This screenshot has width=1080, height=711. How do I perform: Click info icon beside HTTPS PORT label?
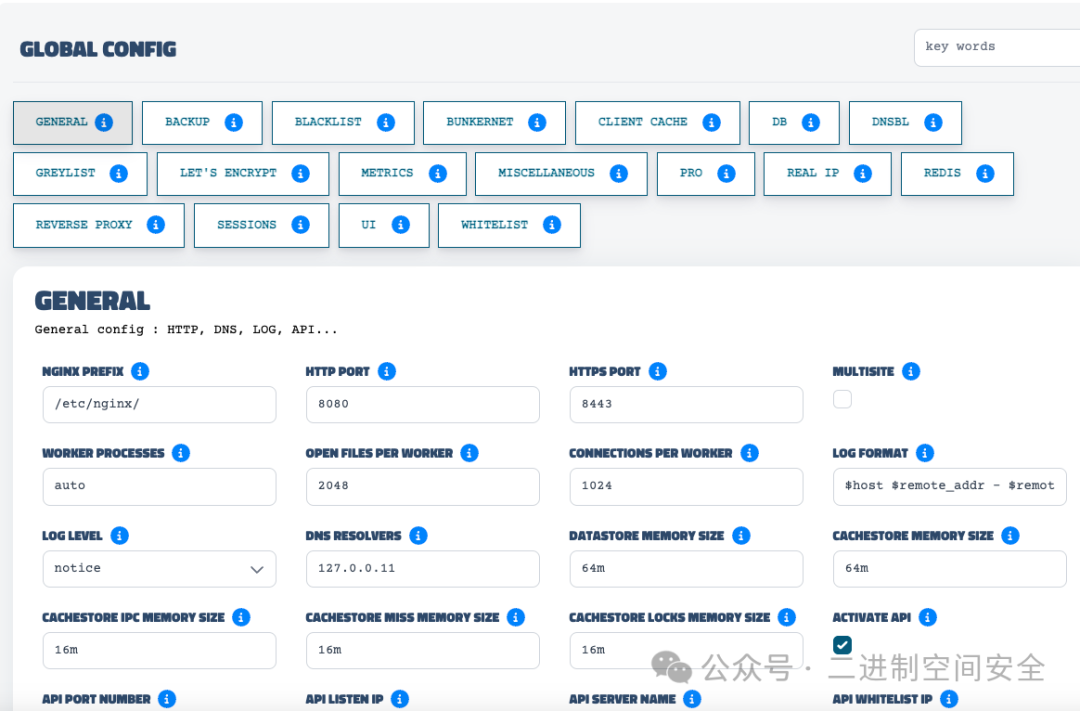click(x=657, y=371)
